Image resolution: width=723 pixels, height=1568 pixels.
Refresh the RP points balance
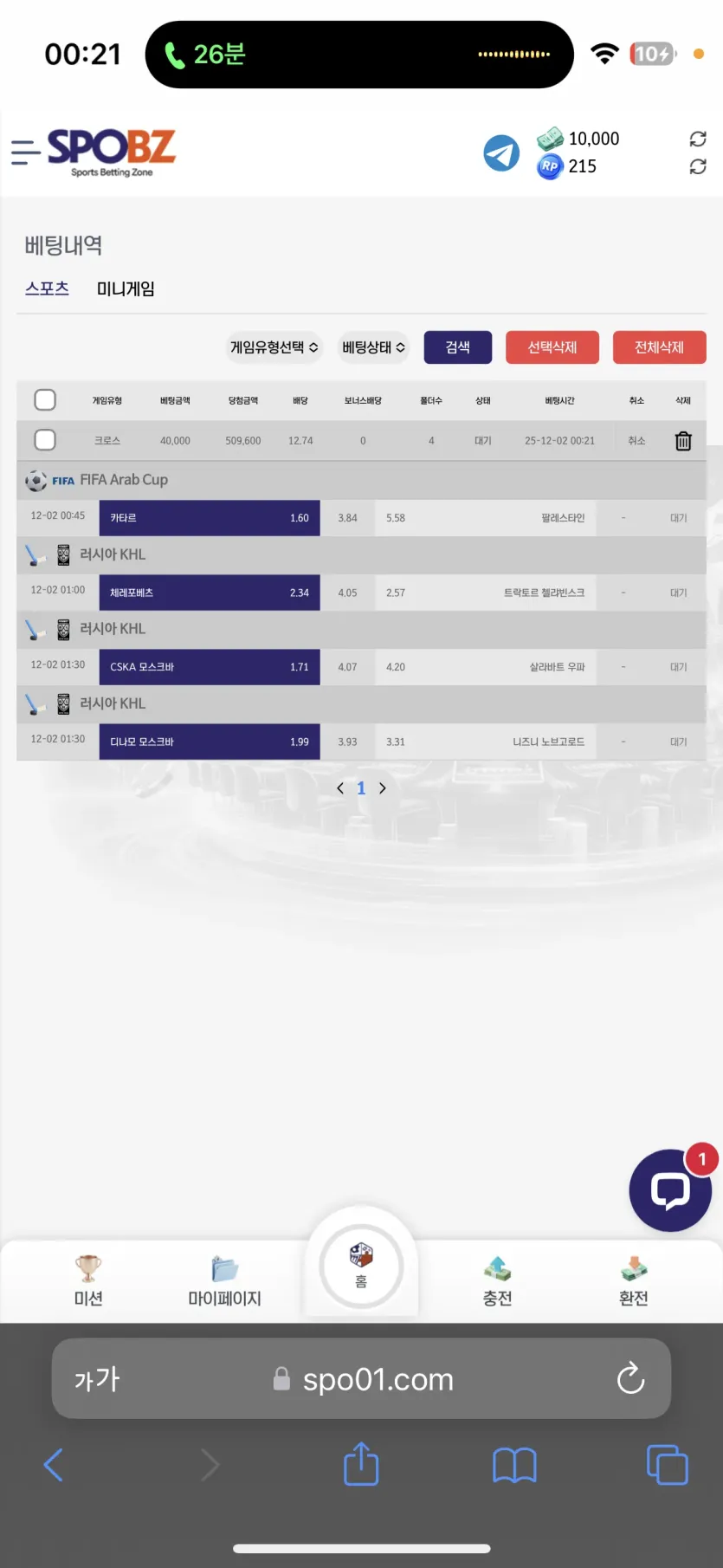[698, 166]
